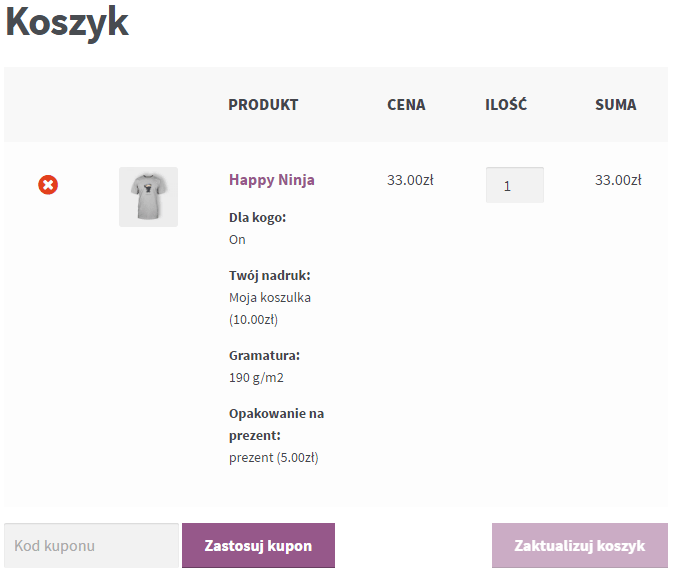This screenshot has width=674, height=577.
Task: Click the Gramatura label
Action: click(x=264, y=356)
